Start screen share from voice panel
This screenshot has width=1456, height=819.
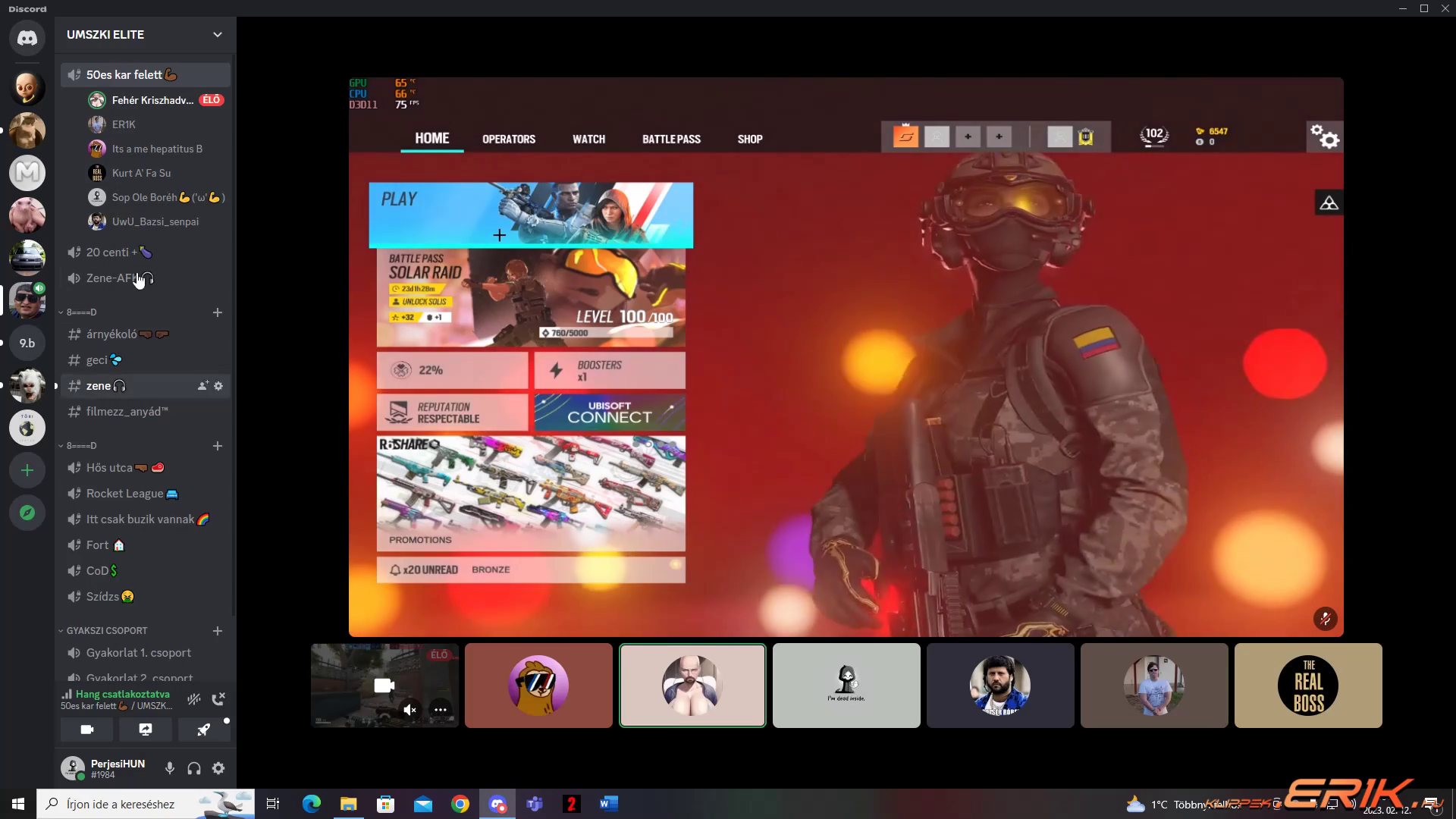click(x=146, y=730)
